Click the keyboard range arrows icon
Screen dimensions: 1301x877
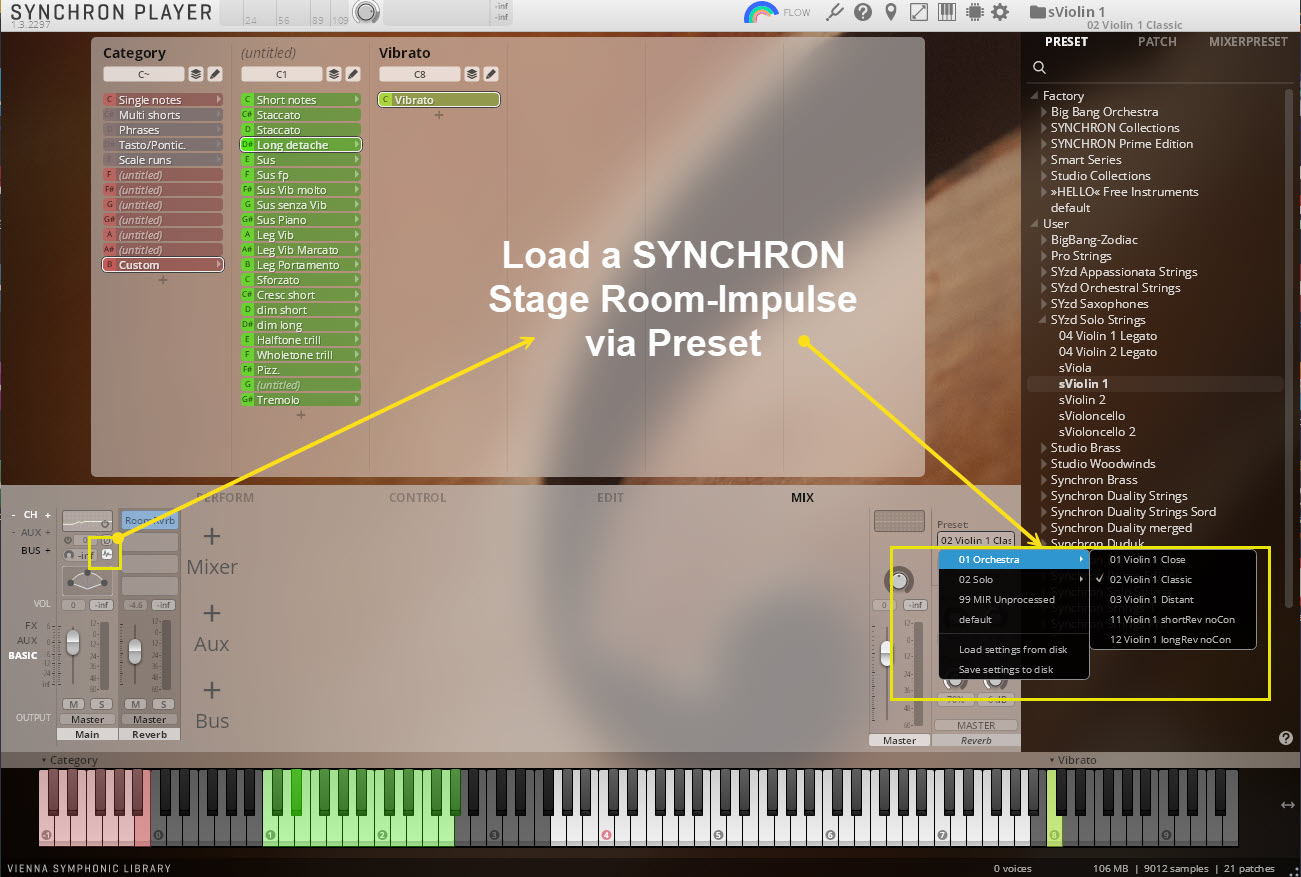pyautogui.click(x=1289, y=805)
